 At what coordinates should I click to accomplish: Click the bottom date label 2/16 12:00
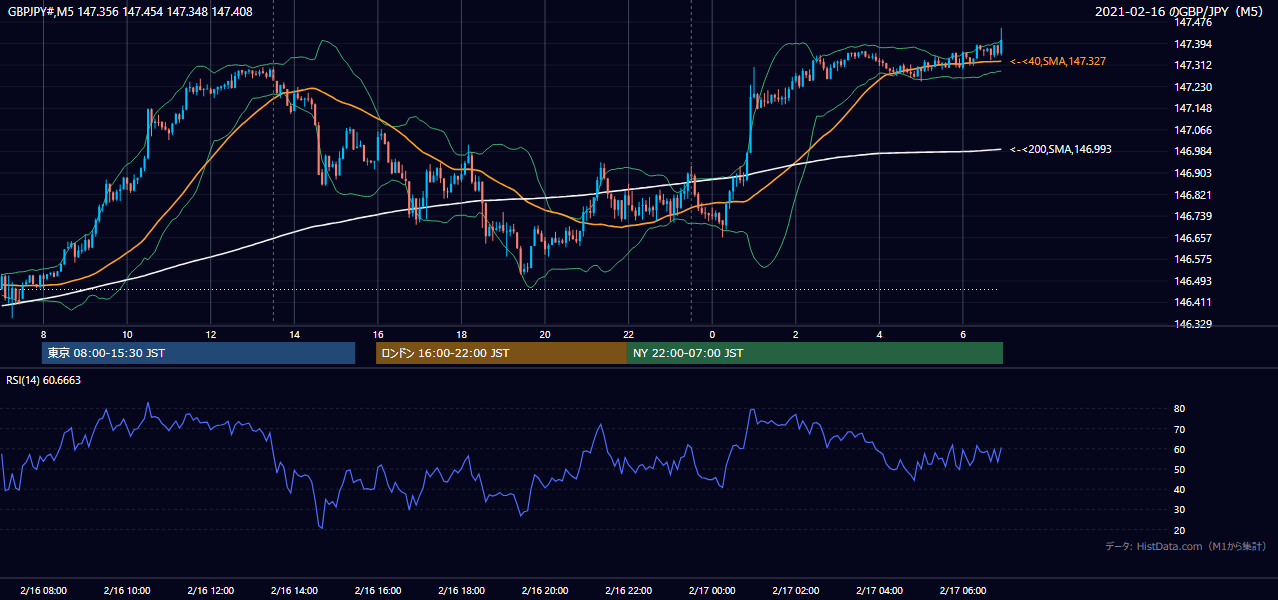tap(210, 590)
